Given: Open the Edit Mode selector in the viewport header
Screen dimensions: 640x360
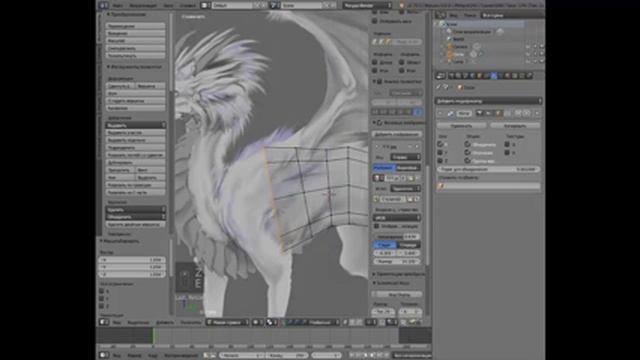Looking at the screenshot, I should point(227,322).
